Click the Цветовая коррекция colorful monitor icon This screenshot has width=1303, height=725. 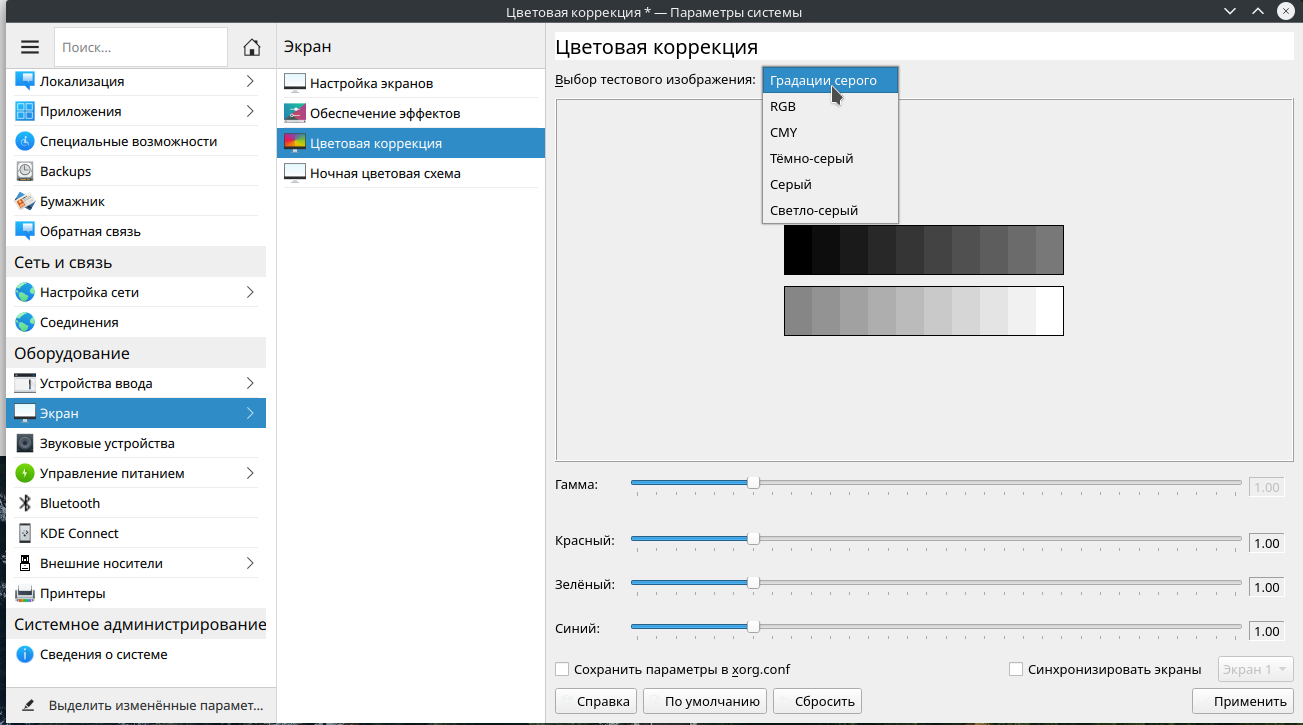click(295, 143)
